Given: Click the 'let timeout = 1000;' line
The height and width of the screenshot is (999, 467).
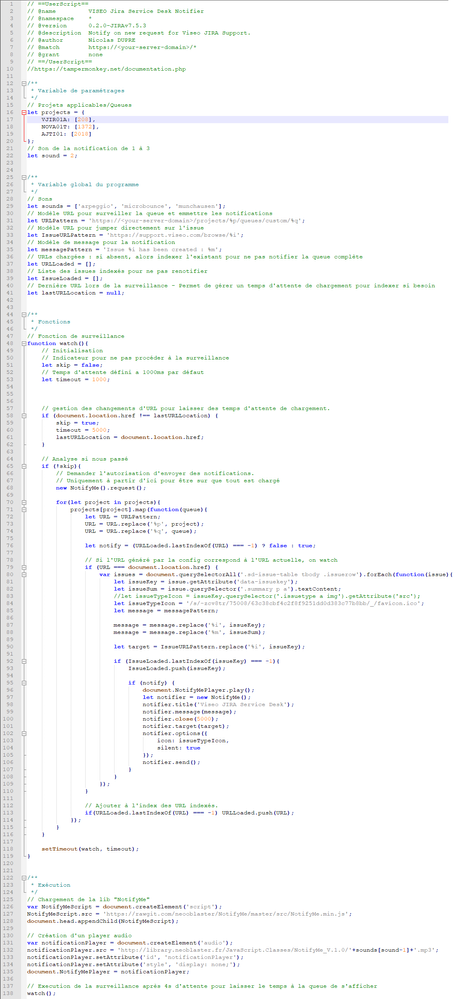Looking at the screenshot, I should (x=75, y=380).
